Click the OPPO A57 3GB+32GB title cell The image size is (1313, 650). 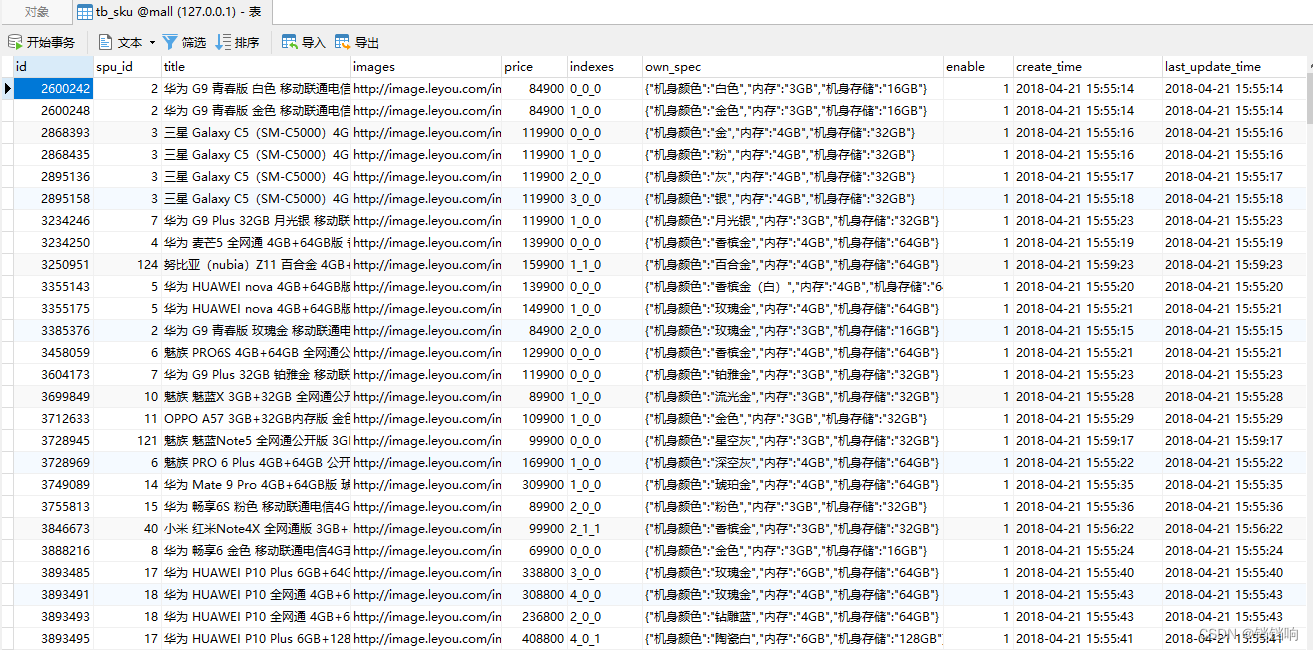click(x=256, y=418)
